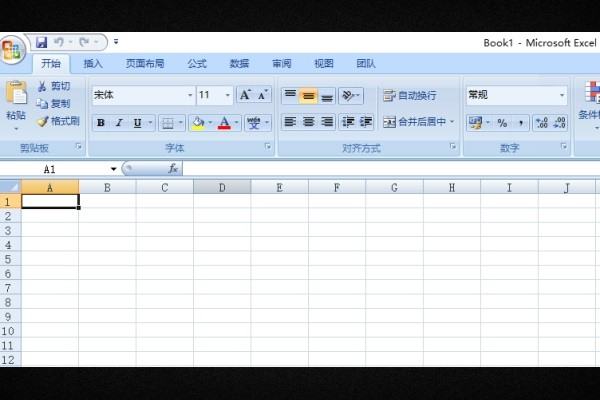This screenshot has width=600, height=400.
Task: Click the insert function fx icon
Action: 172,169
